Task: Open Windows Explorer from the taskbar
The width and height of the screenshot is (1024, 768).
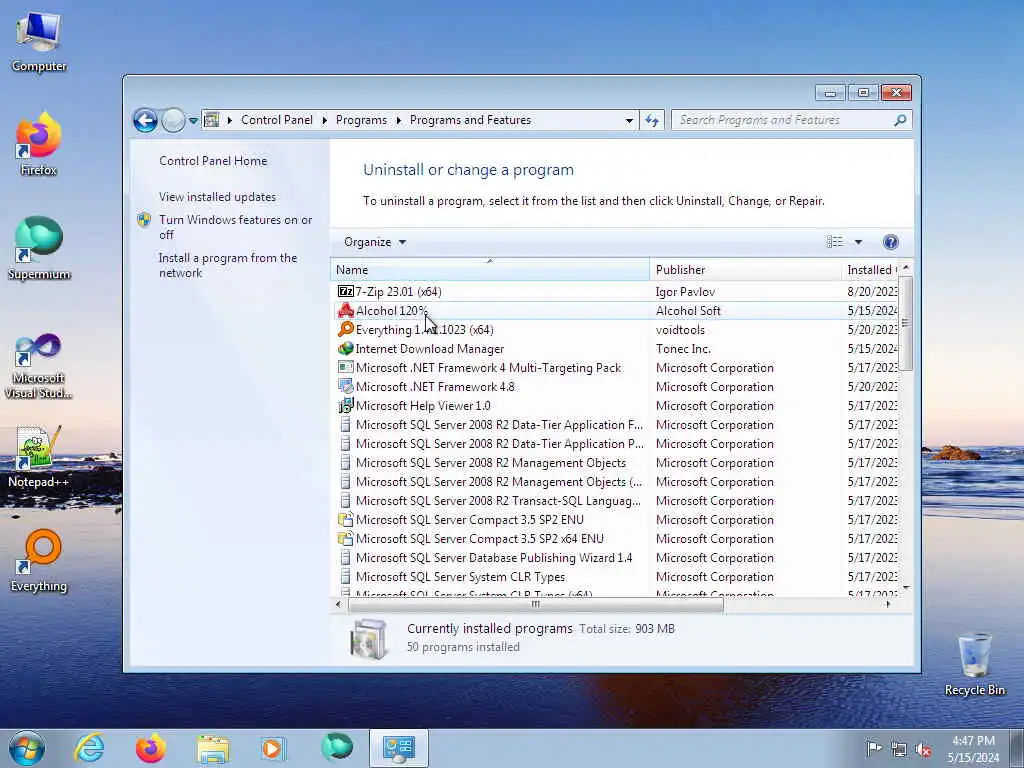Action: tap(213, 749)
